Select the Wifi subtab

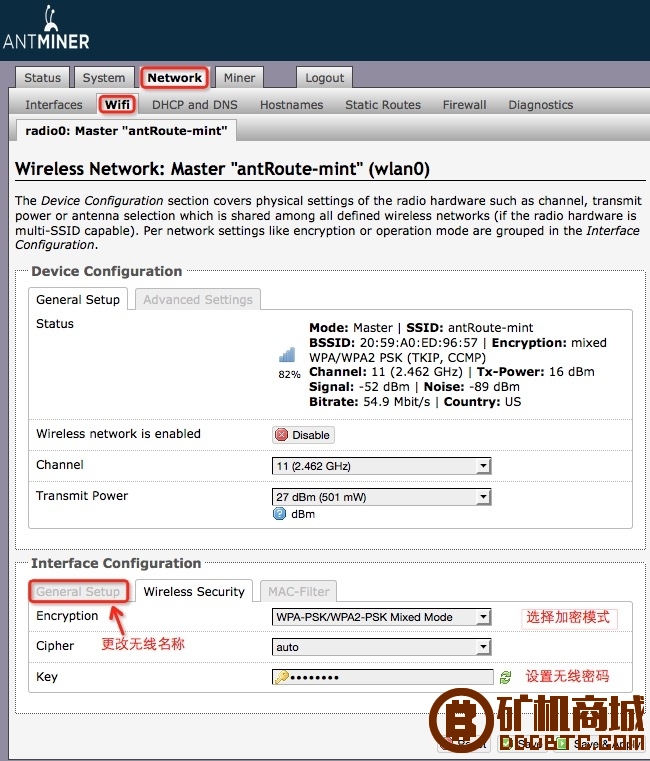(117, 105)
